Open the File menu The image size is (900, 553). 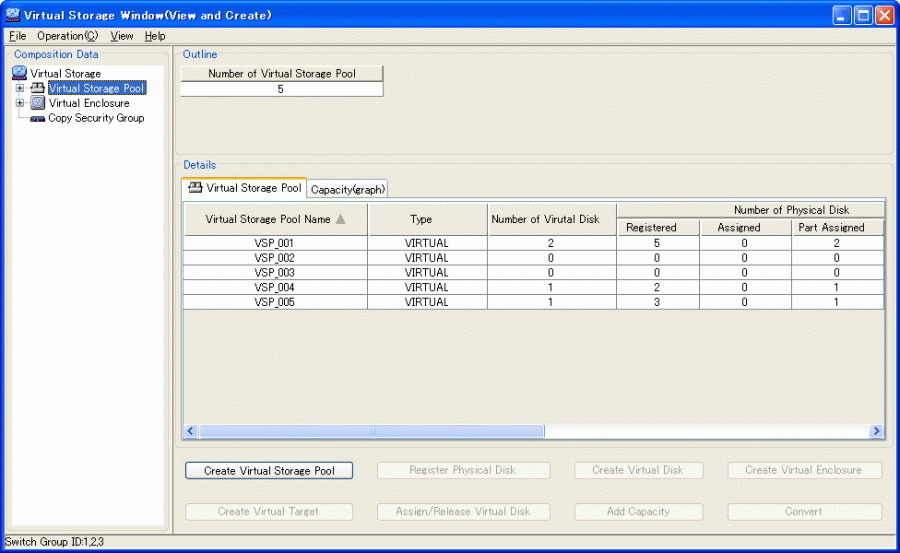point(18,36)
